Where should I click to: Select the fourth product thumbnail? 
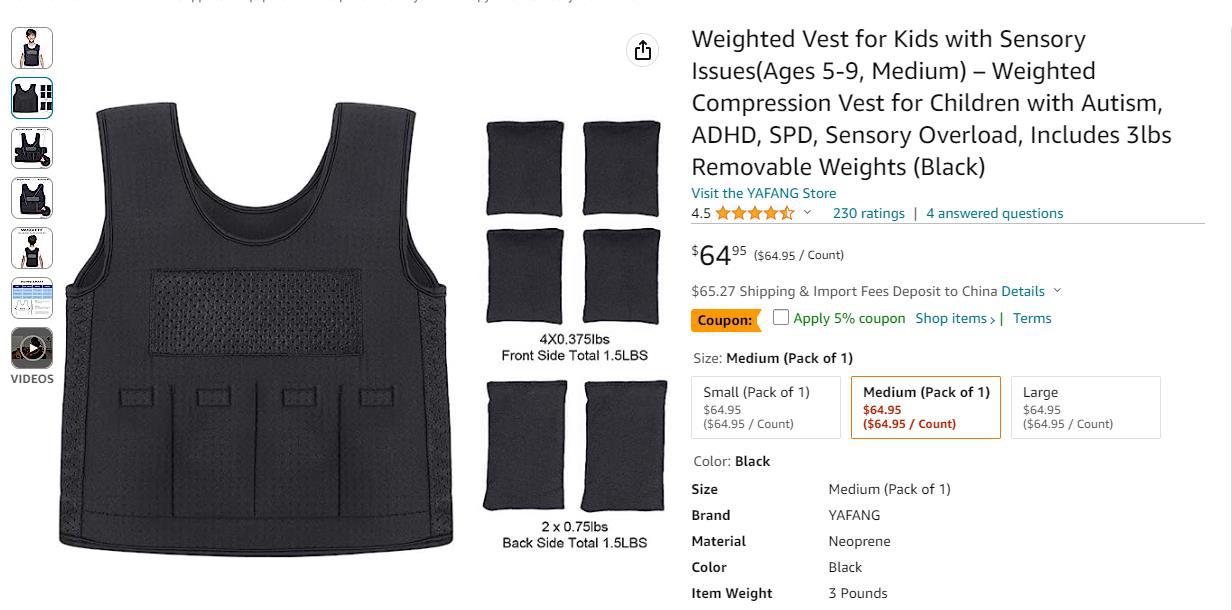point(32,198)
